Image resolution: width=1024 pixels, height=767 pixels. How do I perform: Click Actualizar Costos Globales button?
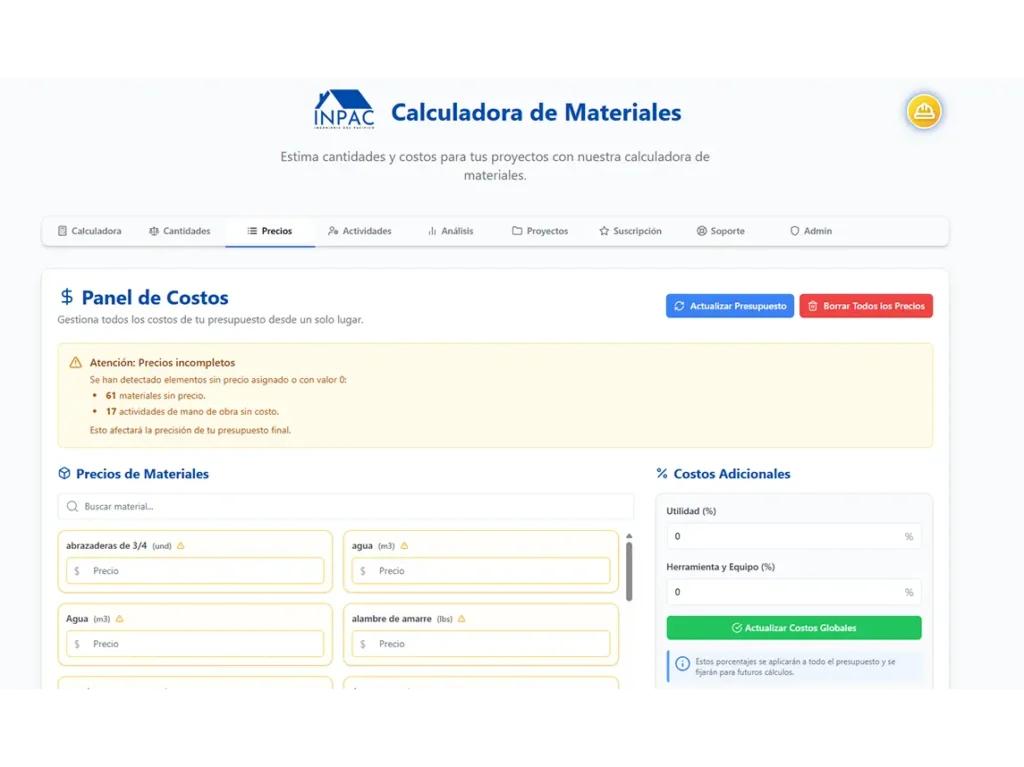[793, 628]
